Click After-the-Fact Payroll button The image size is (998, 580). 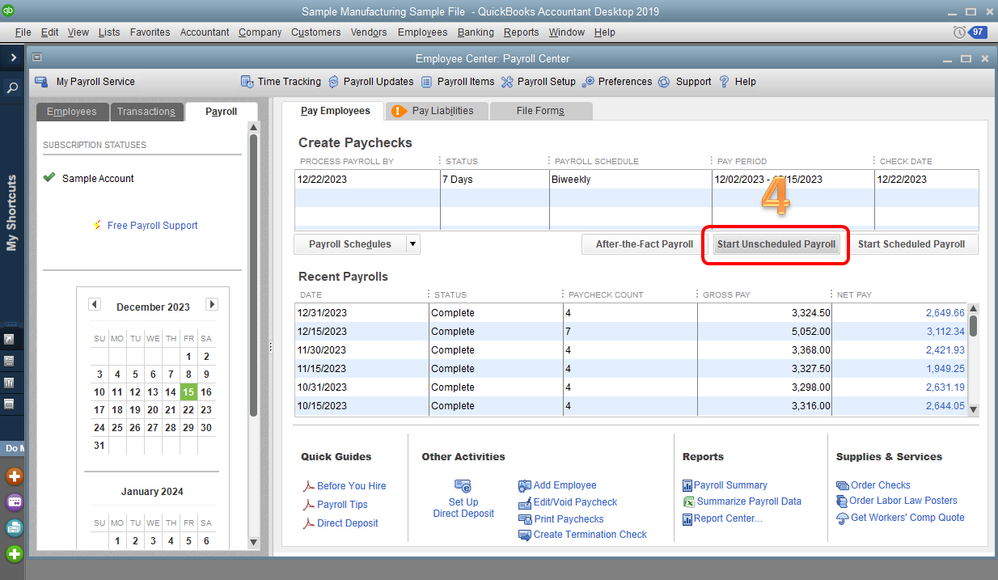coord(644,244)
